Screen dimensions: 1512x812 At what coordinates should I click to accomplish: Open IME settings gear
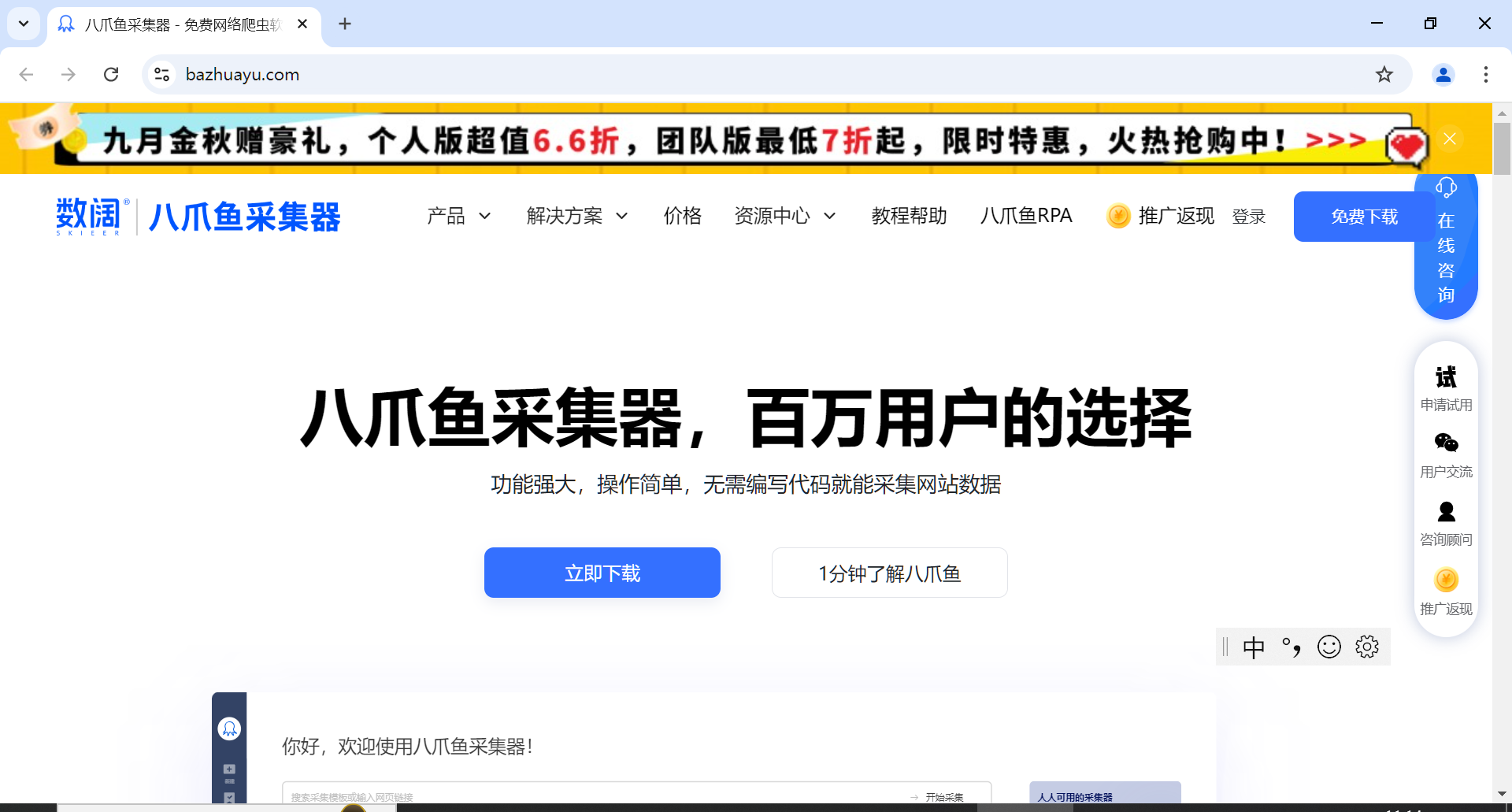(x=1367, y=647)
